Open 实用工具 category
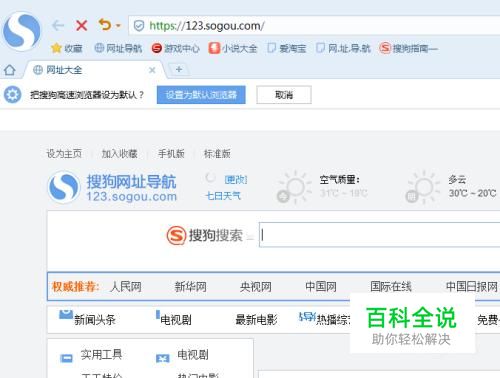 coord(101,355)
